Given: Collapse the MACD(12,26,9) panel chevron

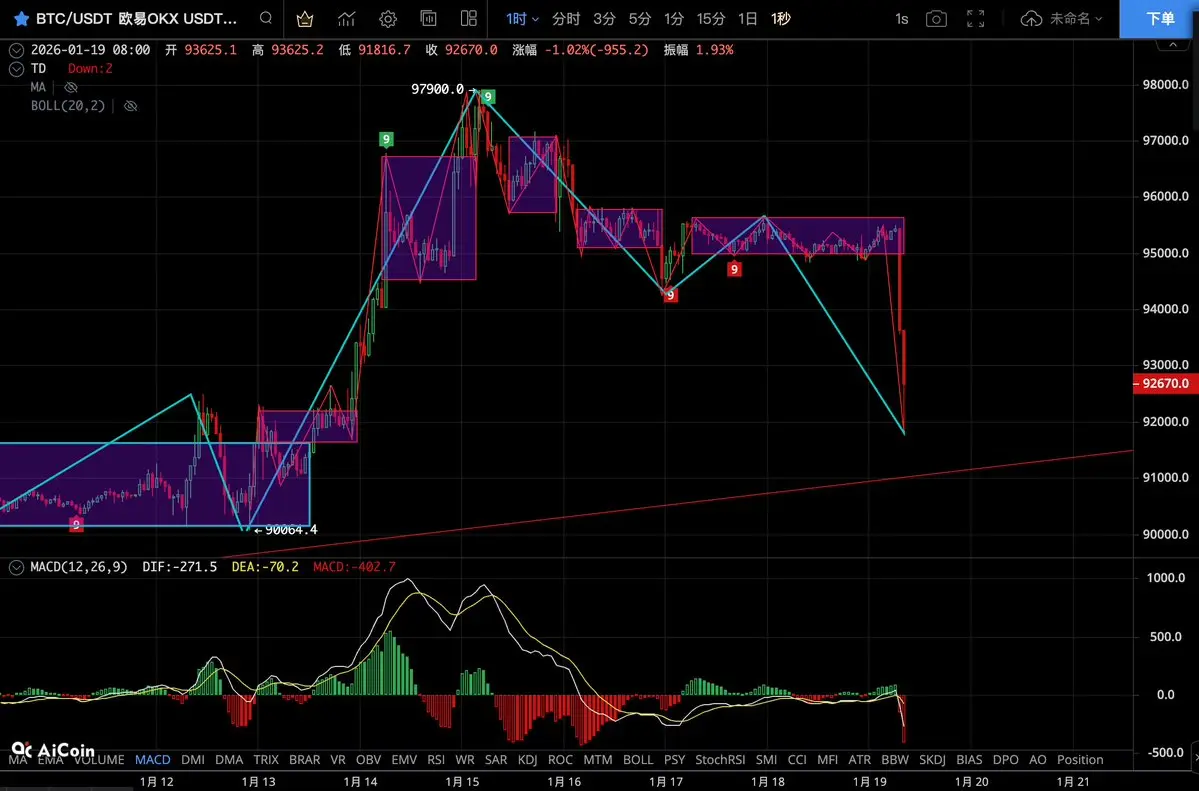Looking at the screenshot, I should point(16,568).
